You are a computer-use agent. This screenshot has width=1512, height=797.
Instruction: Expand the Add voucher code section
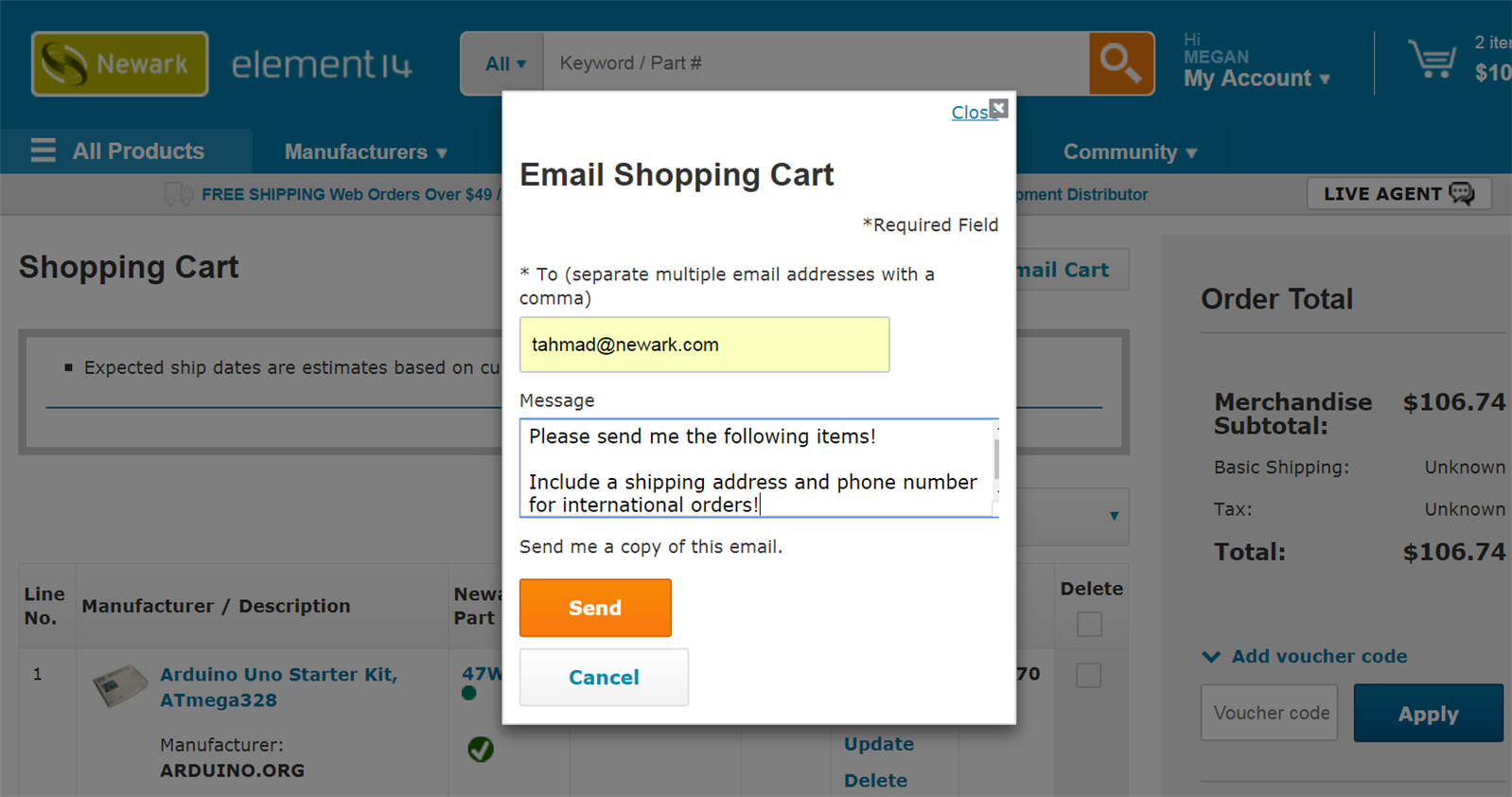click(x=1305, y=656)
